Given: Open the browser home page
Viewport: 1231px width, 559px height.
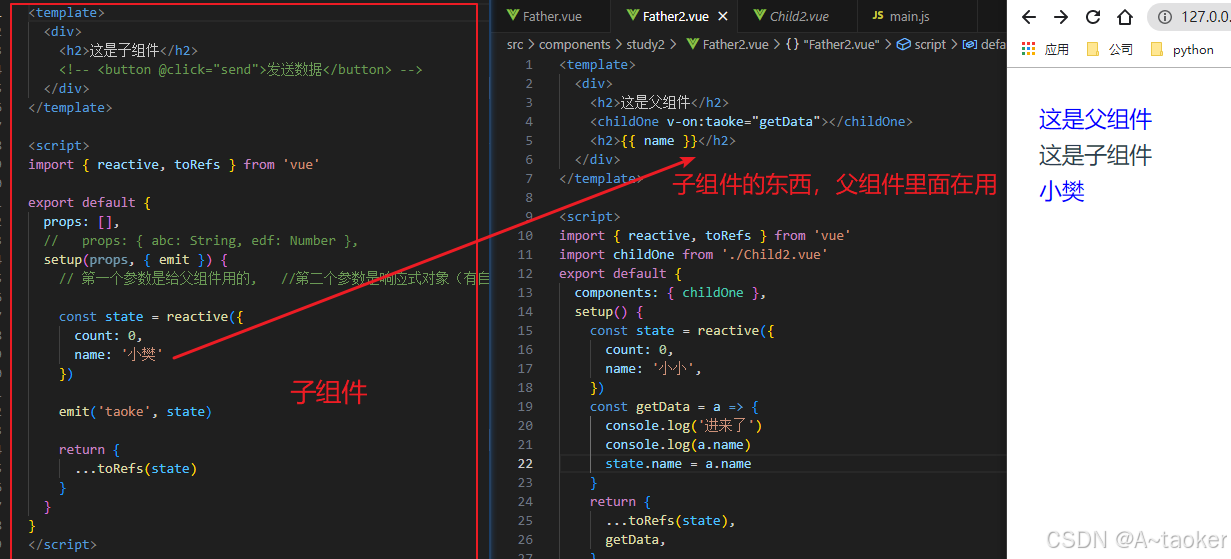Looking at the screenshot, I should [1125, 17].
